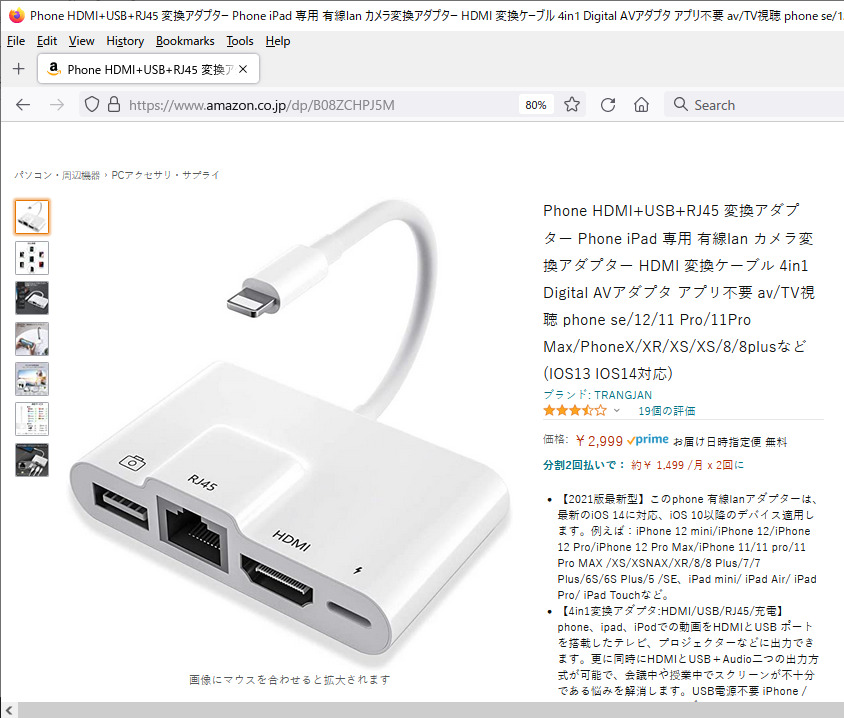Viewport: 844px width, 718px height.
Task: Click the forward navigation arrow
Action: click(57, 104)
